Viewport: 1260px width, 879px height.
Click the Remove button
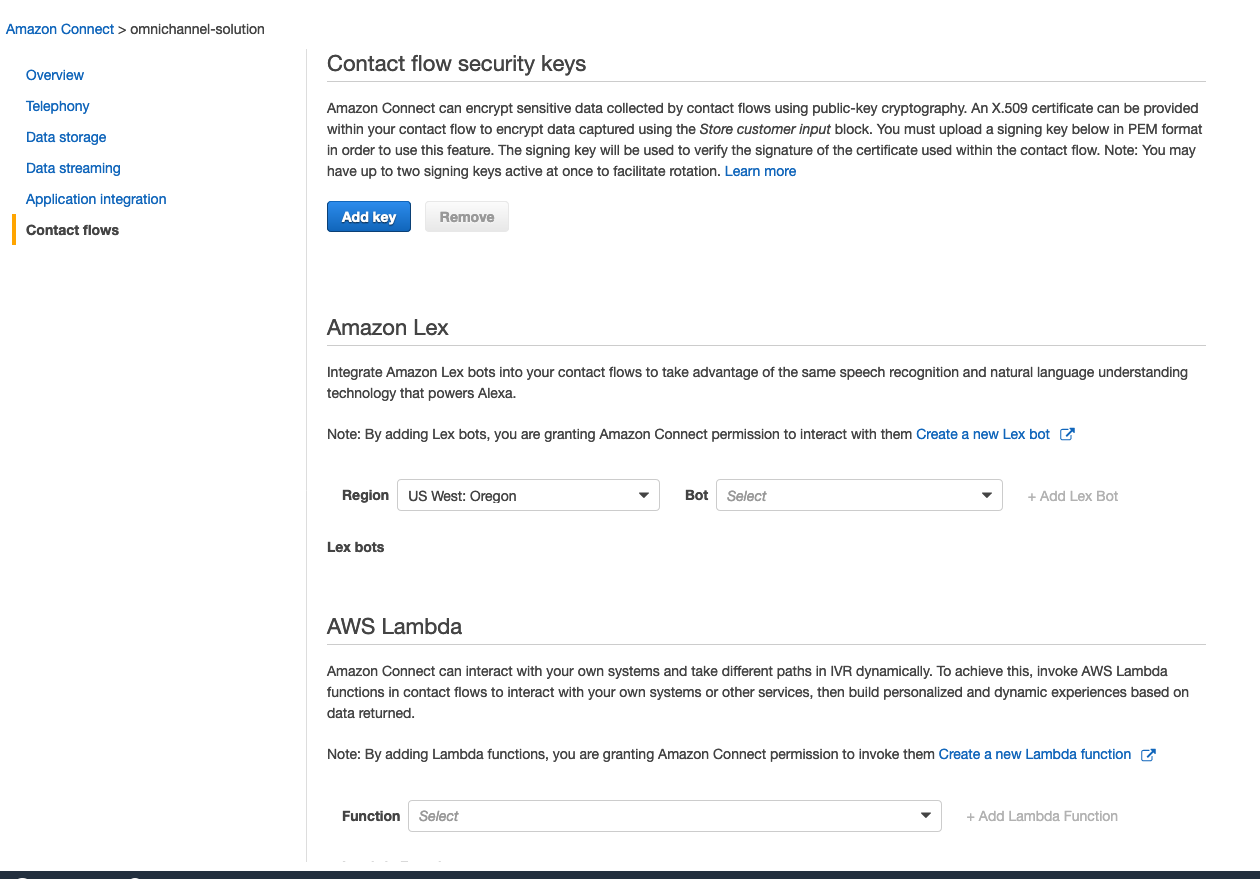coord(467,217)
